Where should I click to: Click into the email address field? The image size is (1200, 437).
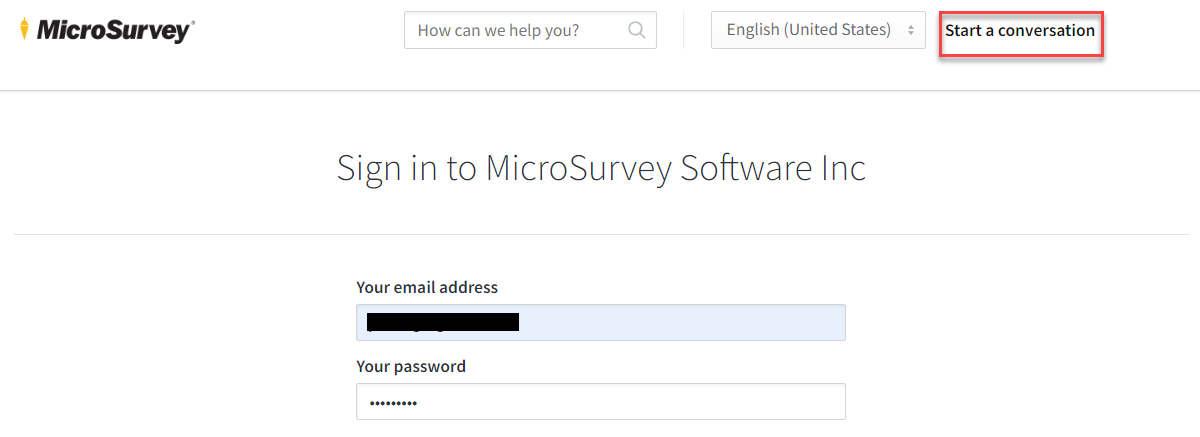point(680,322)
